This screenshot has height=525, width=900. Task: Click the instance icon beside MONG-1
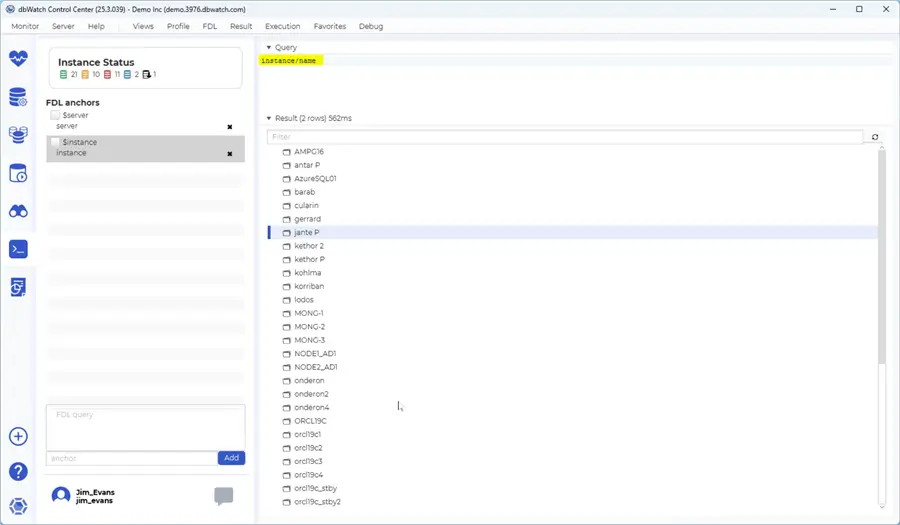[x=286, y=314]
